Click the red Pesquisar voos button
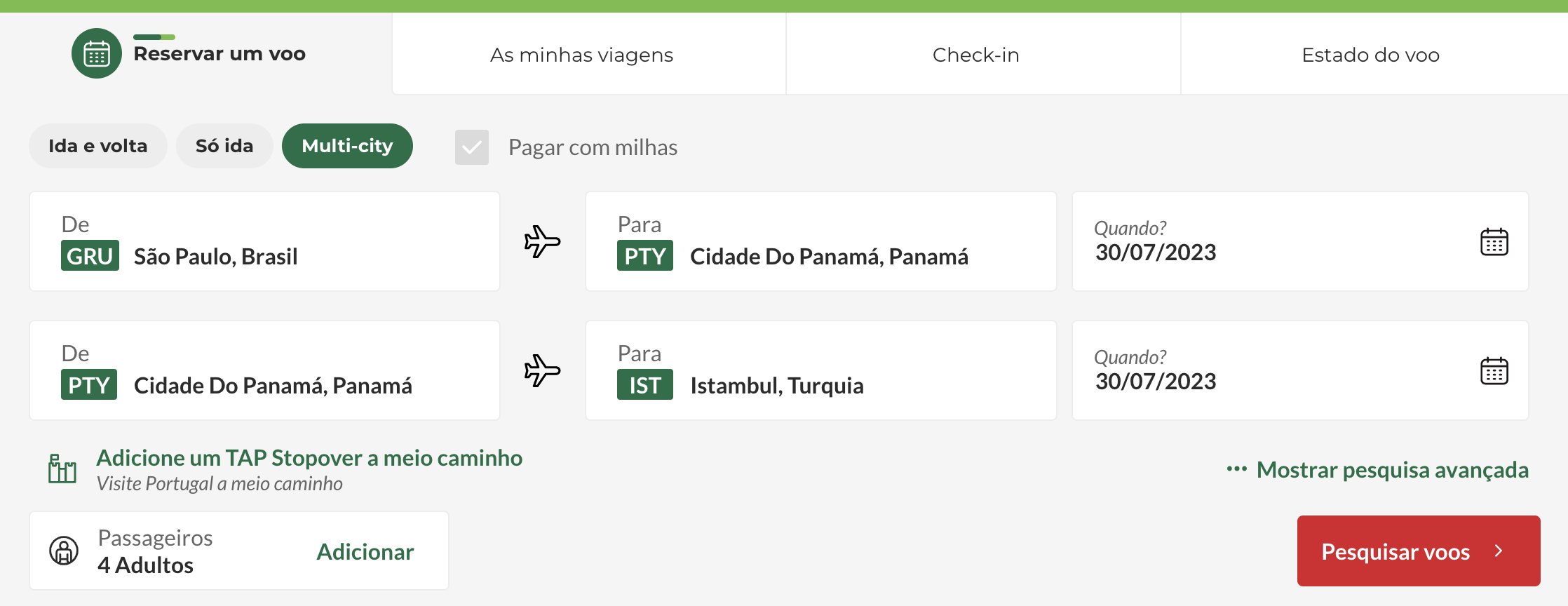 pos(1419,551)
